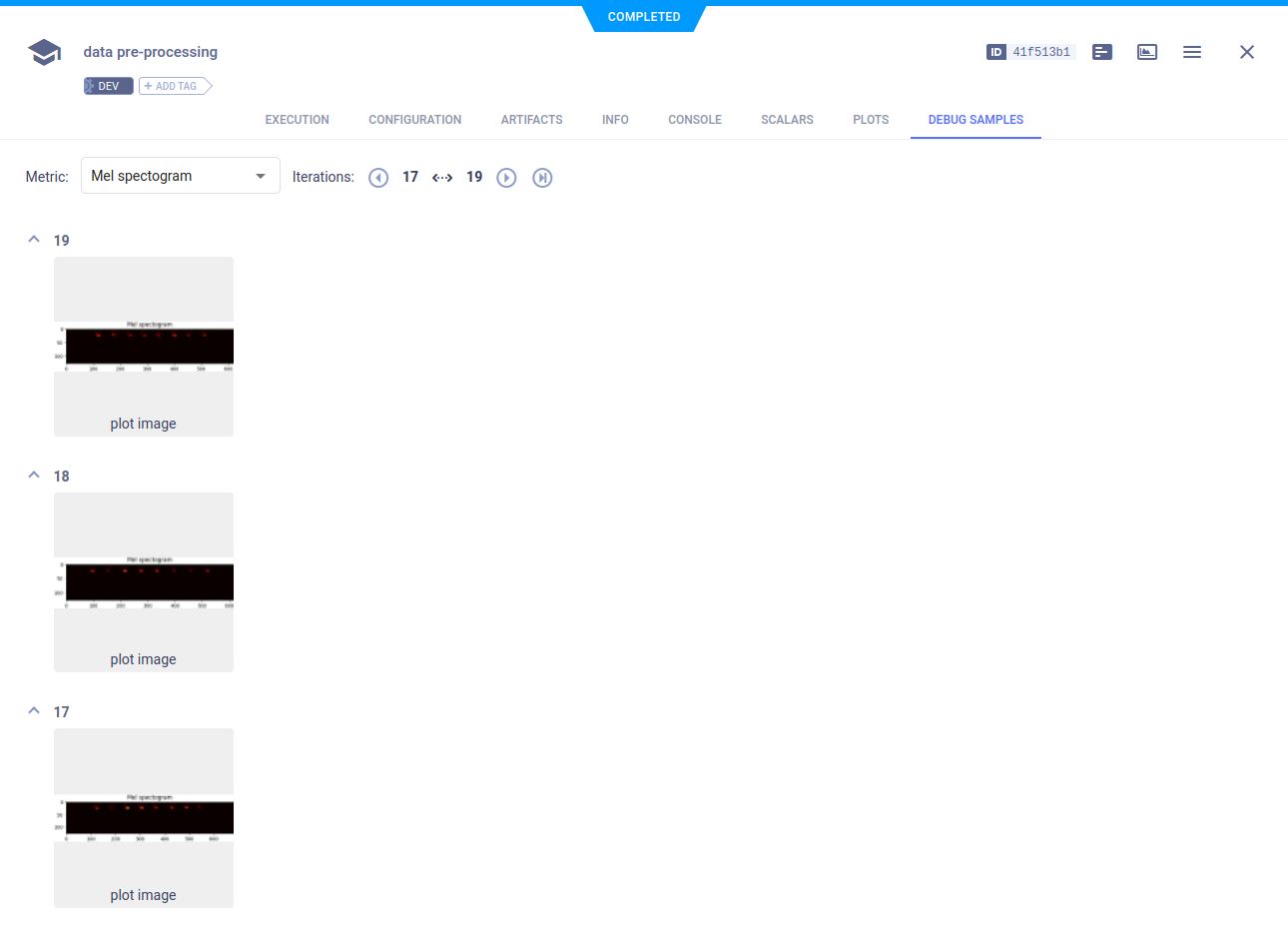Image resolution: width=1288 pixels, height=949 pixels.
Task: Switch to the CONSOLE tab
Action: (695, 120)
